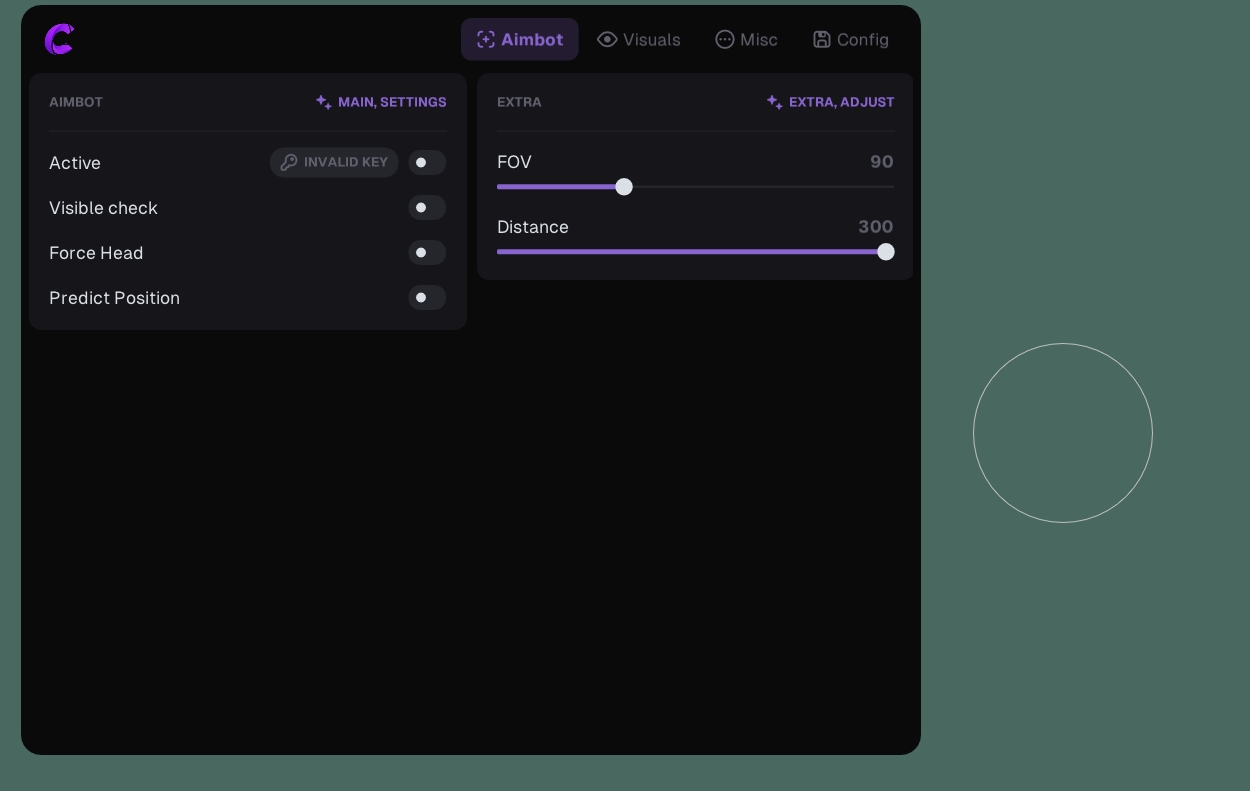The image size is (1250, 791).
Task: Turn on Force Head
Action: pyautogui.click(x=427, y=252)
